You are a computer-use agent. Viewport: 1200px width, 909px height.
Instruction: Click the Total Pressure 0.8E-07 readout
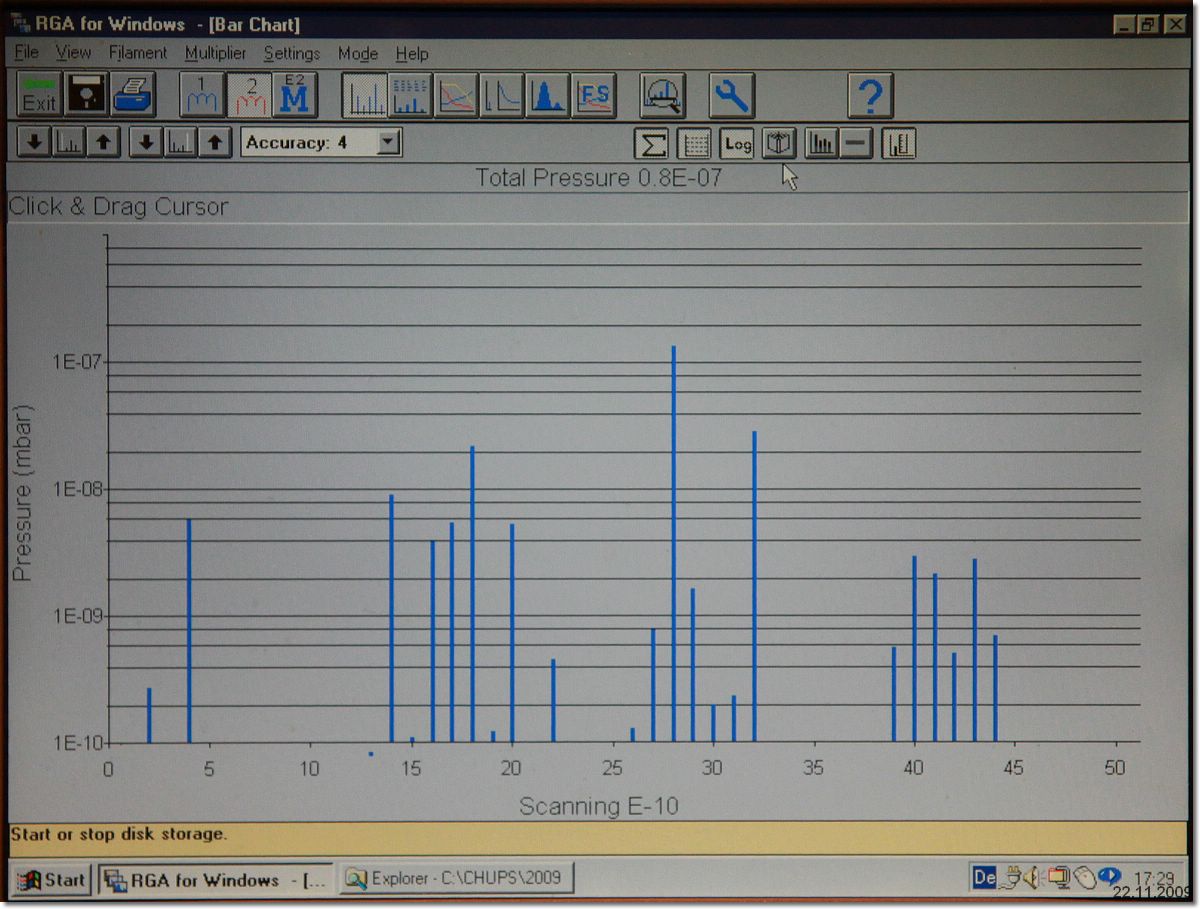[598, 178]
